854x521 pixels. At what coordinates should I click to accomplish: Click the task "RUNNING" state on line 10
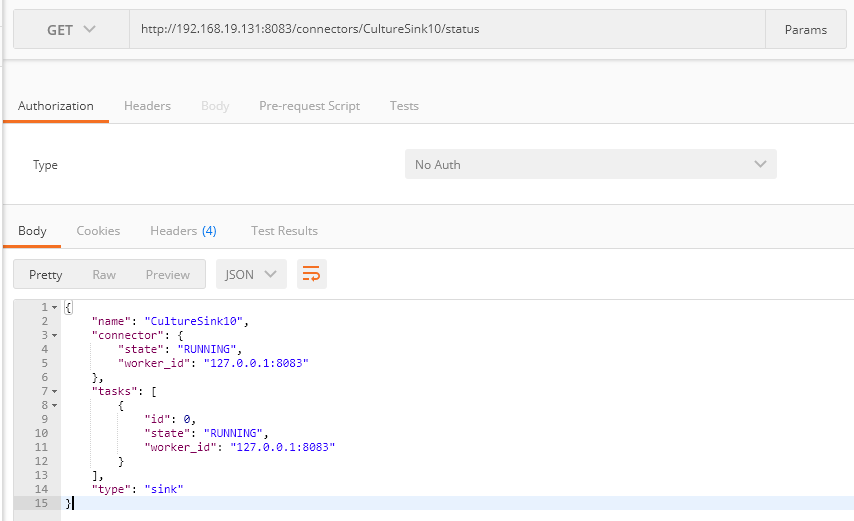coord(233,433)
